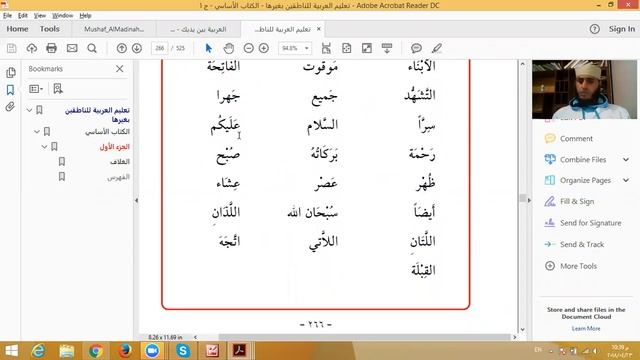The image size is (640, 360).
Task: Click the page number field showing 266
Action: (x=160, y=48)
